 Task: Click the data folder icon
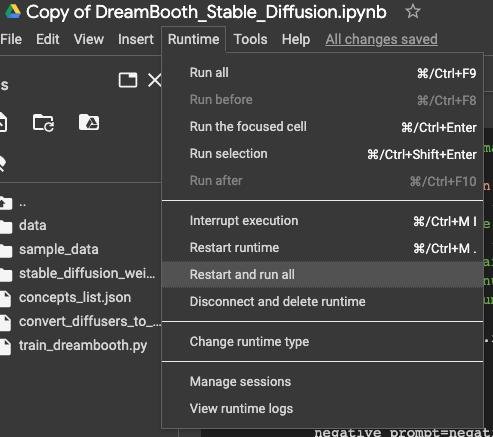[6, 226]
